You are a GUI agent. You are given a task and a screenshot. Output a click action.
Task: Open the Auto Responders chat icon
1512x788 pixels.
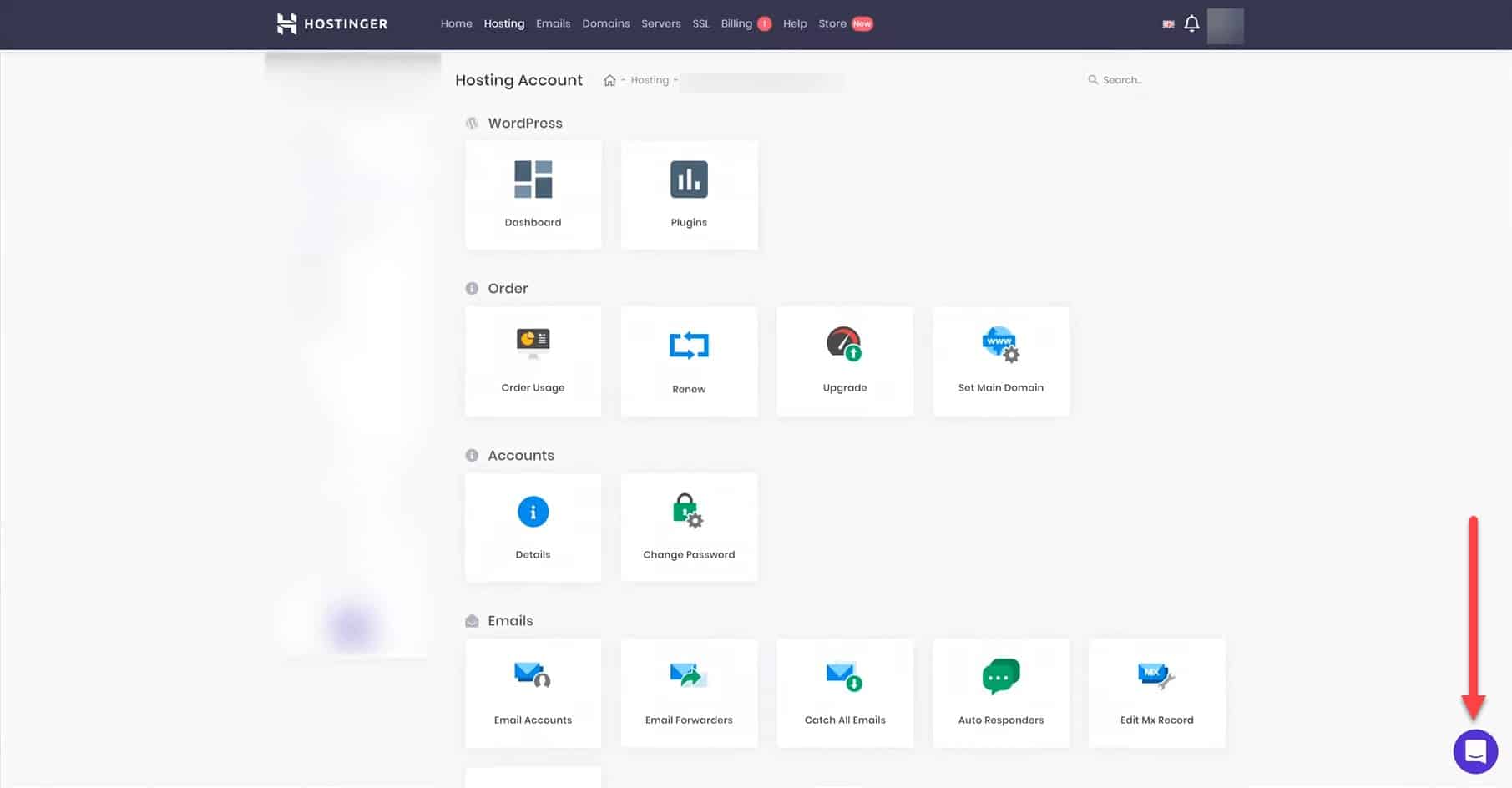[1000, 676]
